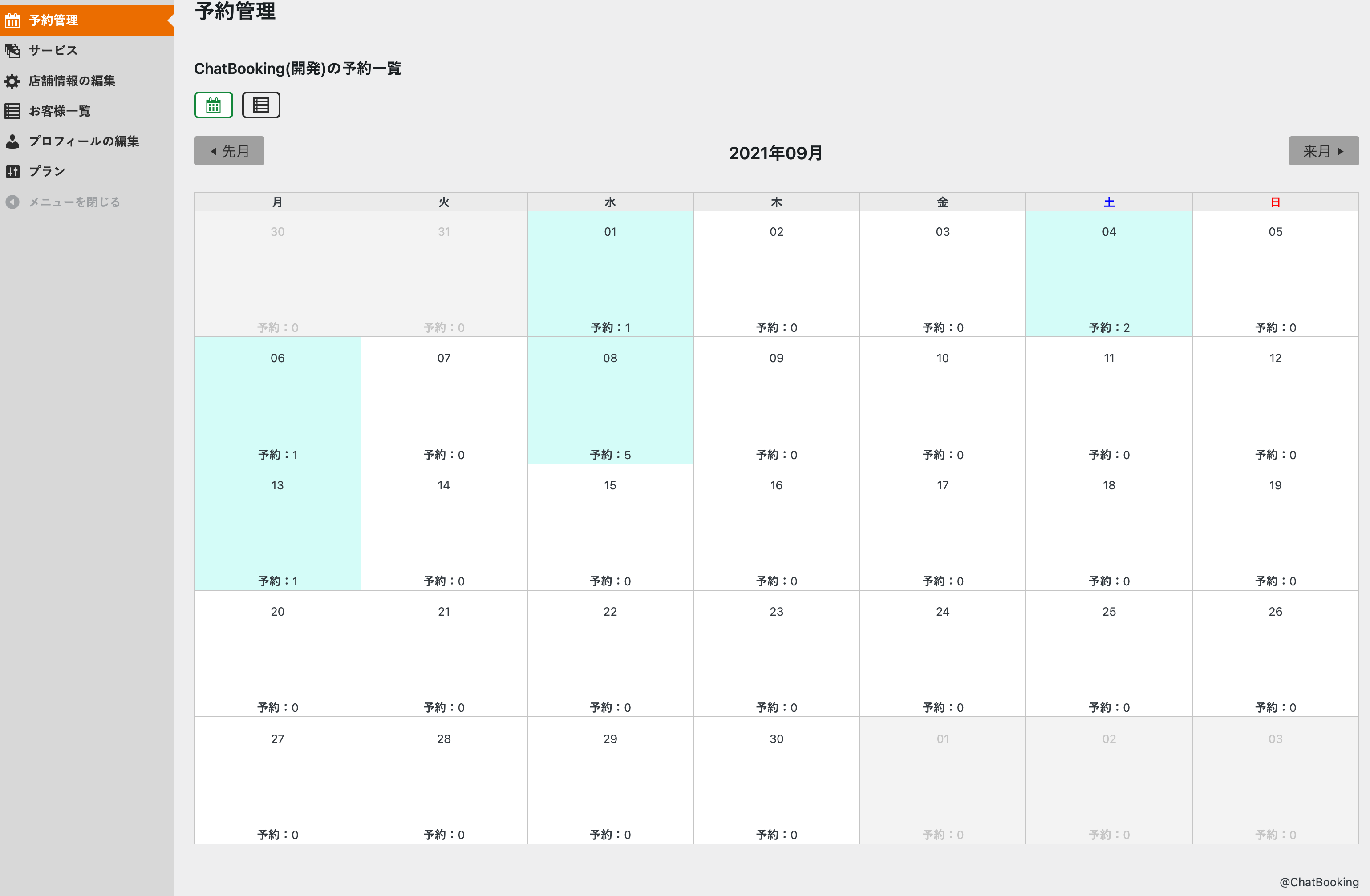Select September 04 with 2 reservations

pyautogui.click(x=1109, y=274)
